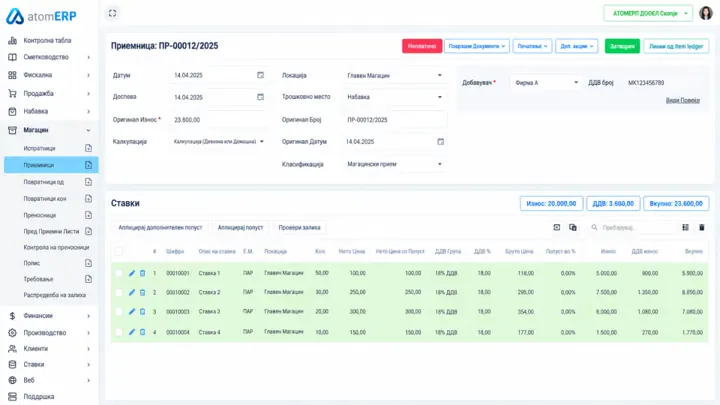Click the import rows toolbar icon
Viewport: 720px width, 405px height.
pyautogui.click(x=557, y=227)
